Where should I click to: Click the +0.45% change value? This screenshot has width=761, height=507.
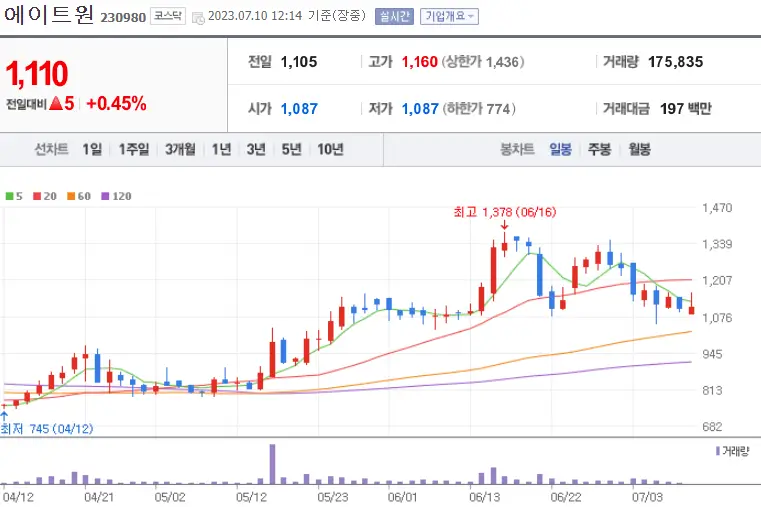click(x=116, y=103)
